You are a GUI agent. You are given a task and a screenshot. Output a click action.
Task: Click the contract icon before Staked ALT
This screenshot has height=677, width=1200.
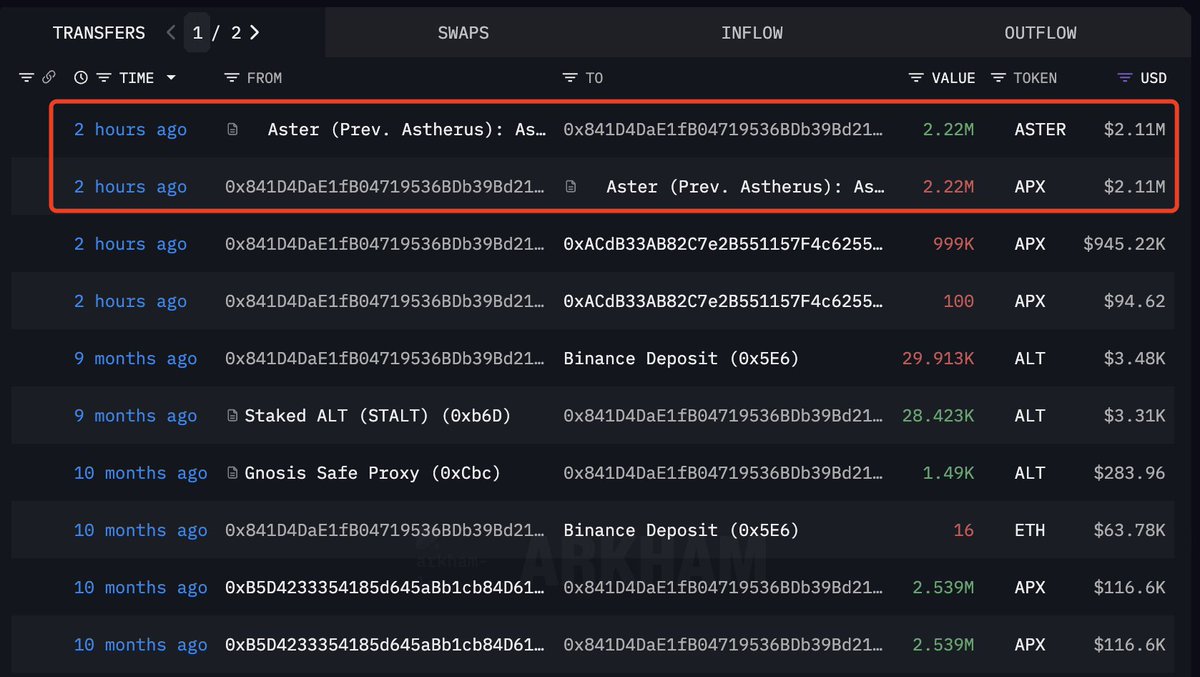pyautogui.click(x=233, y=416)
